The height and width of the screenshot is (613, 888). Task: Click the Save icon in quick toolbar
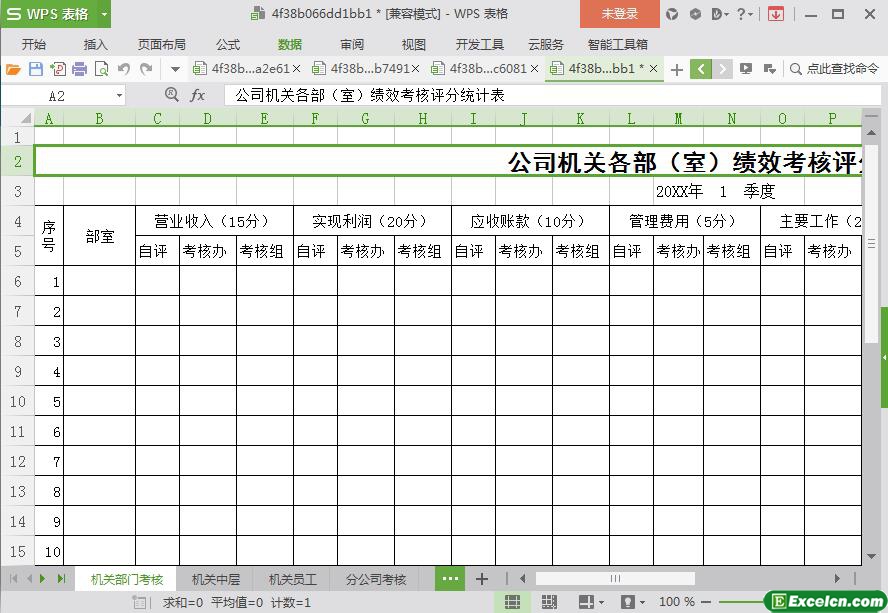36,69
